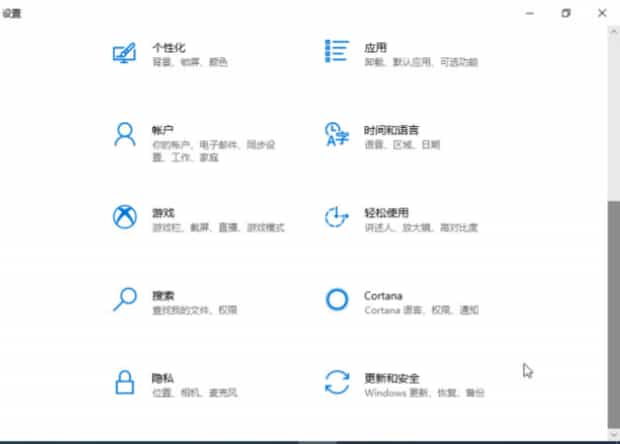Image resolution: width=620 pixels, height=444 pixels.
Task: Click the 个性化 monitor-and-brush icon
Action: click(124, 53)
